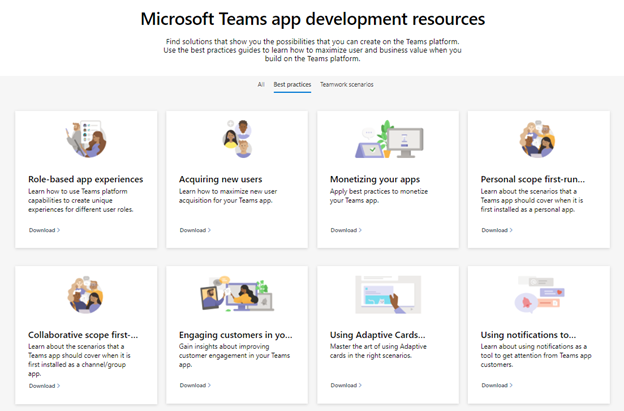Download the Role-based app experiences guide

(44, 230)
